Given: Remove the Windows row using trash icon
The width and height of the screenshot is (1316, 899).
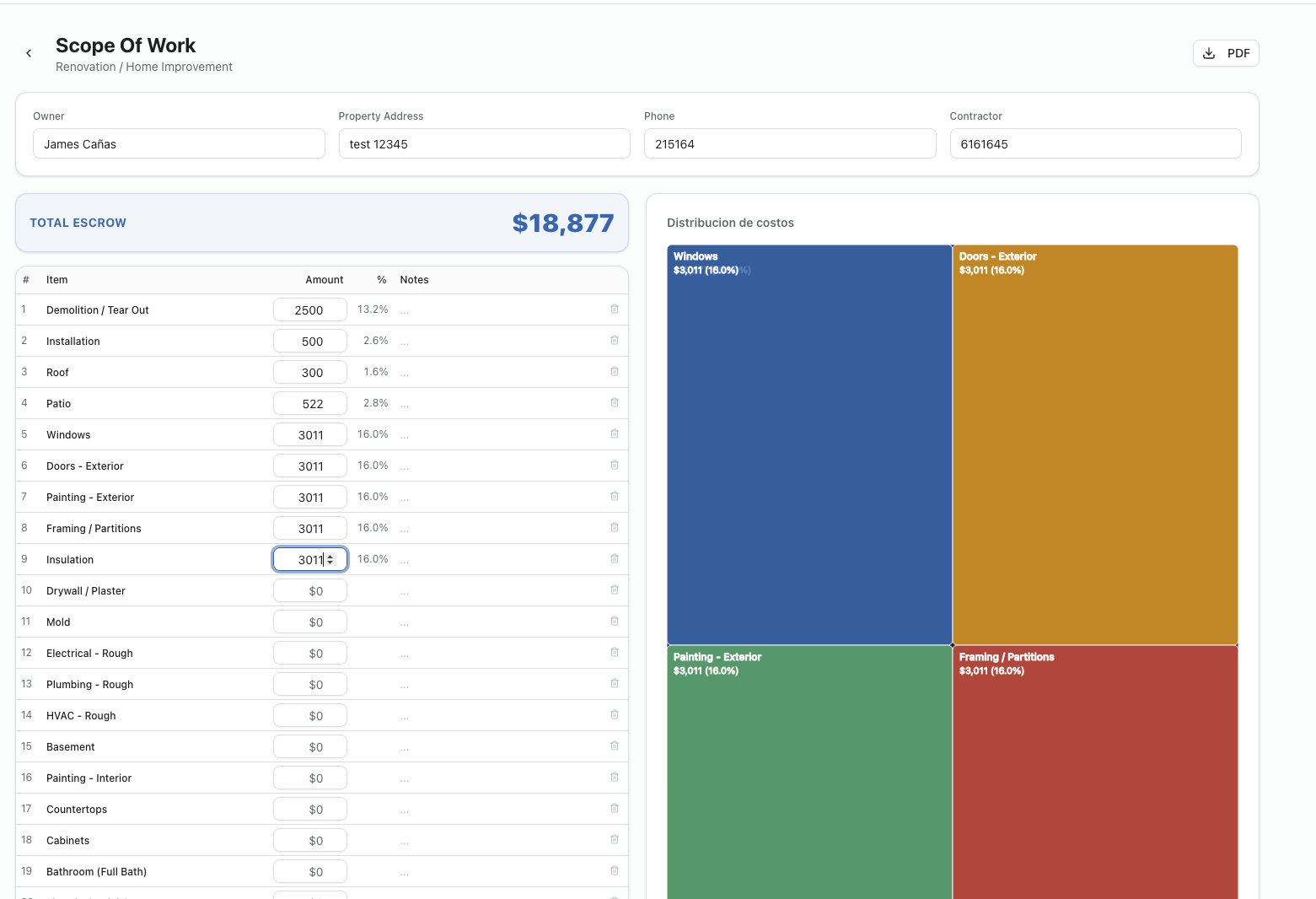Looking at the screenshot, I should pyautogui.click(x=615, y=434).
